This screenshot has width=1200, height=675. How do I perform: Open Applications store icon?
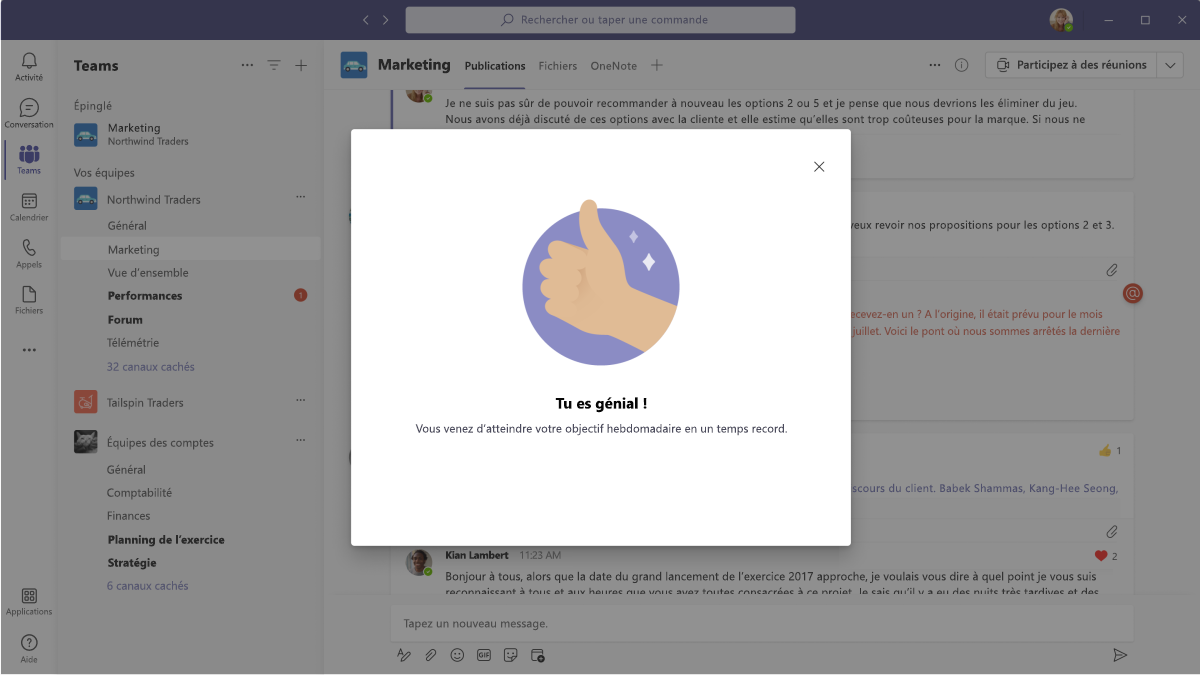(x=29, y=601)
